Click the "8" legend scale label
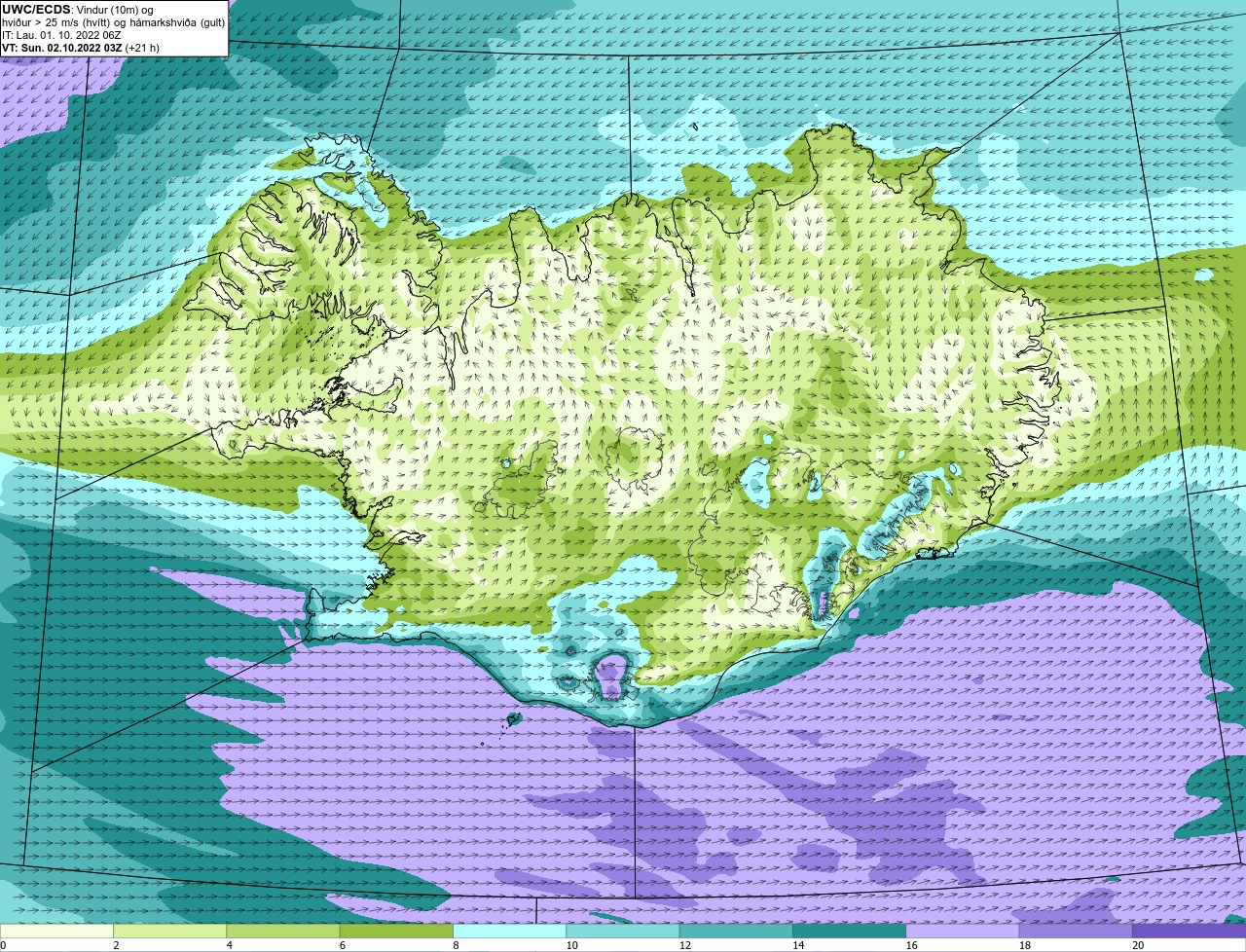The height and width of the screenshot is (952, 1246). pyautogui.click(x=456, y=945)
